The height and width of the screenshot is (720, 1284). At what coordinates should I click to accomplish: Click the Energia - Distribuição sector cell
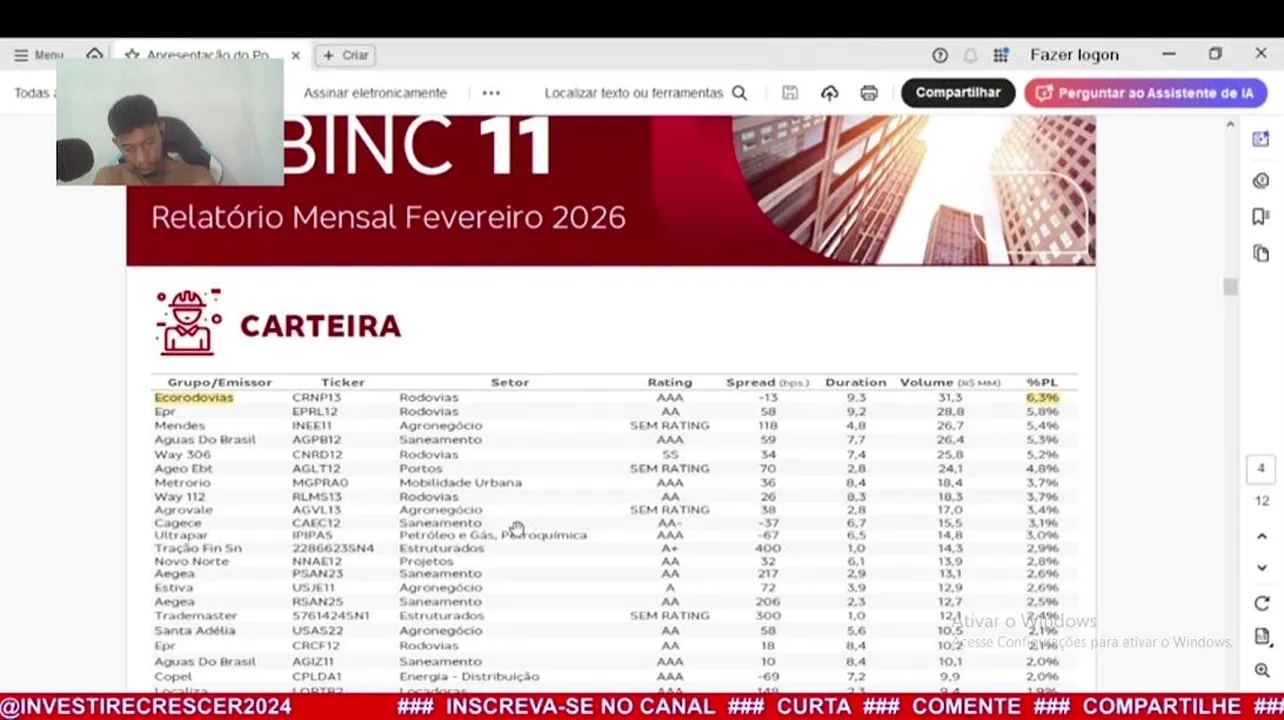pyautogui.click(x=469, y=677)
